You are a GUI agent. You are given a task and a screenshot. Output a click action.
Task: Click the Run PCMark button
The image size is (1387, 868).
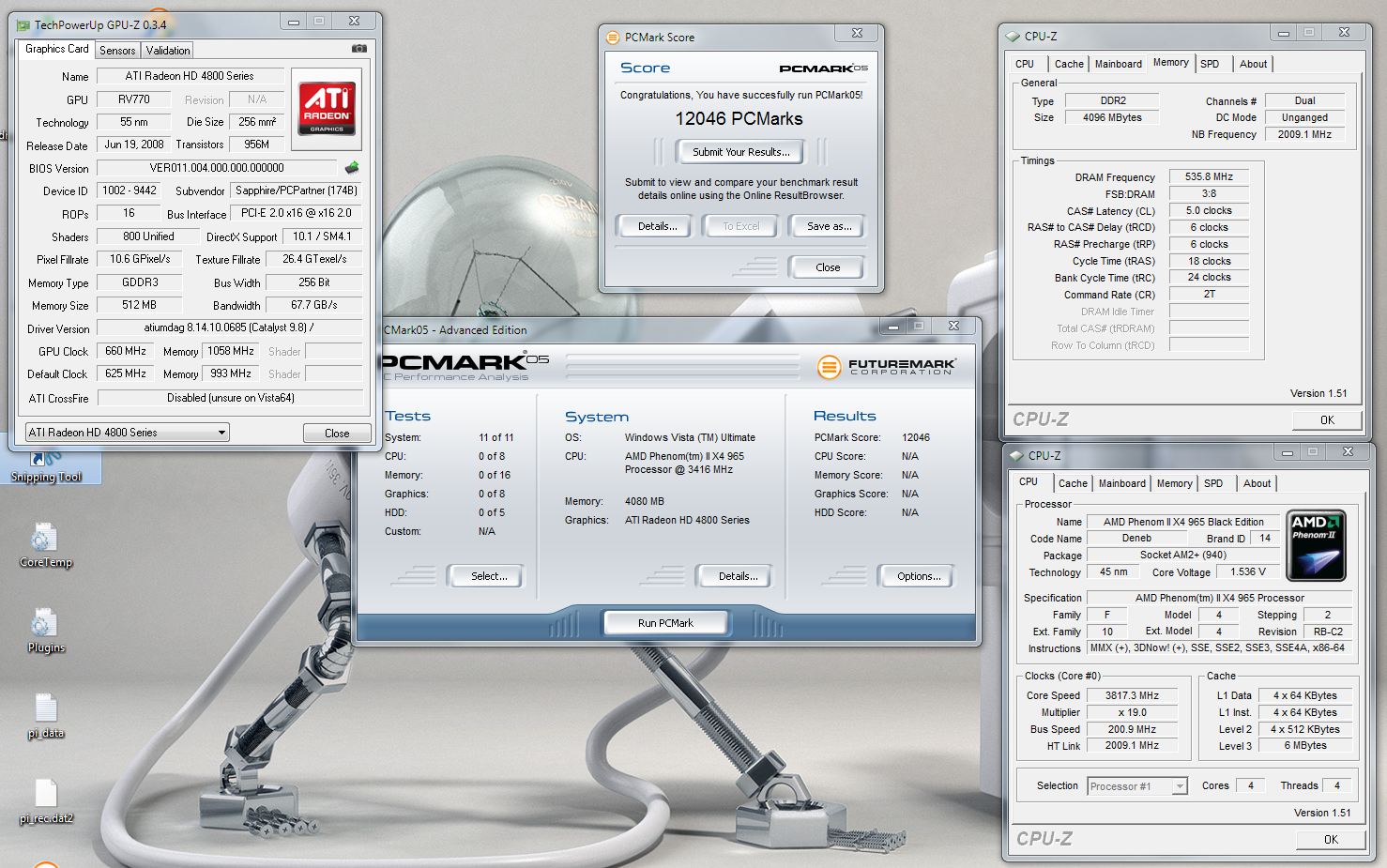[x=665, y=623]
